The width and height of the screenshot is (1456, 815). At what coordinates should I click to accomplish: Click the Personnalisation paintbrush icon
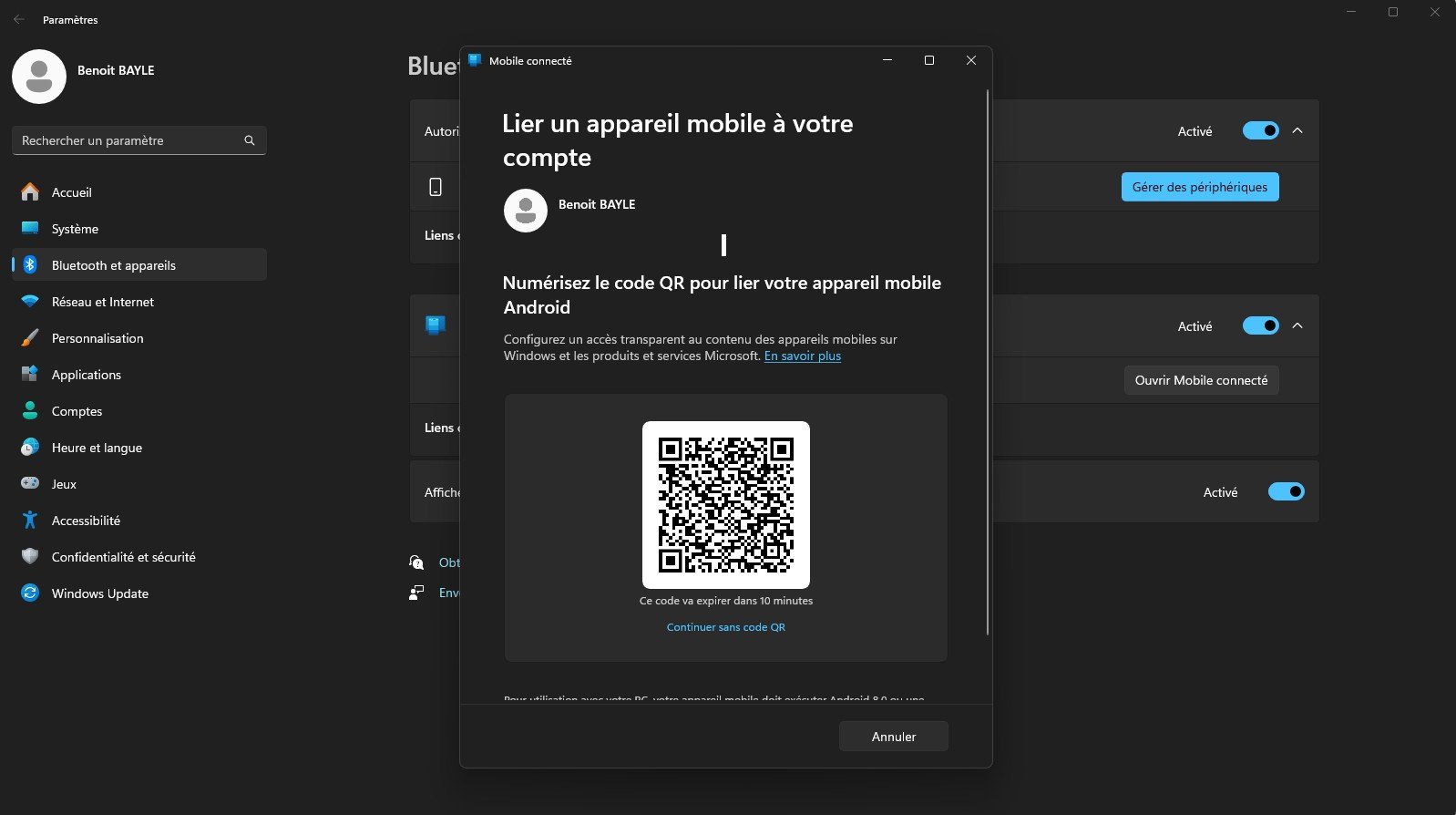(x=30, y=338)
